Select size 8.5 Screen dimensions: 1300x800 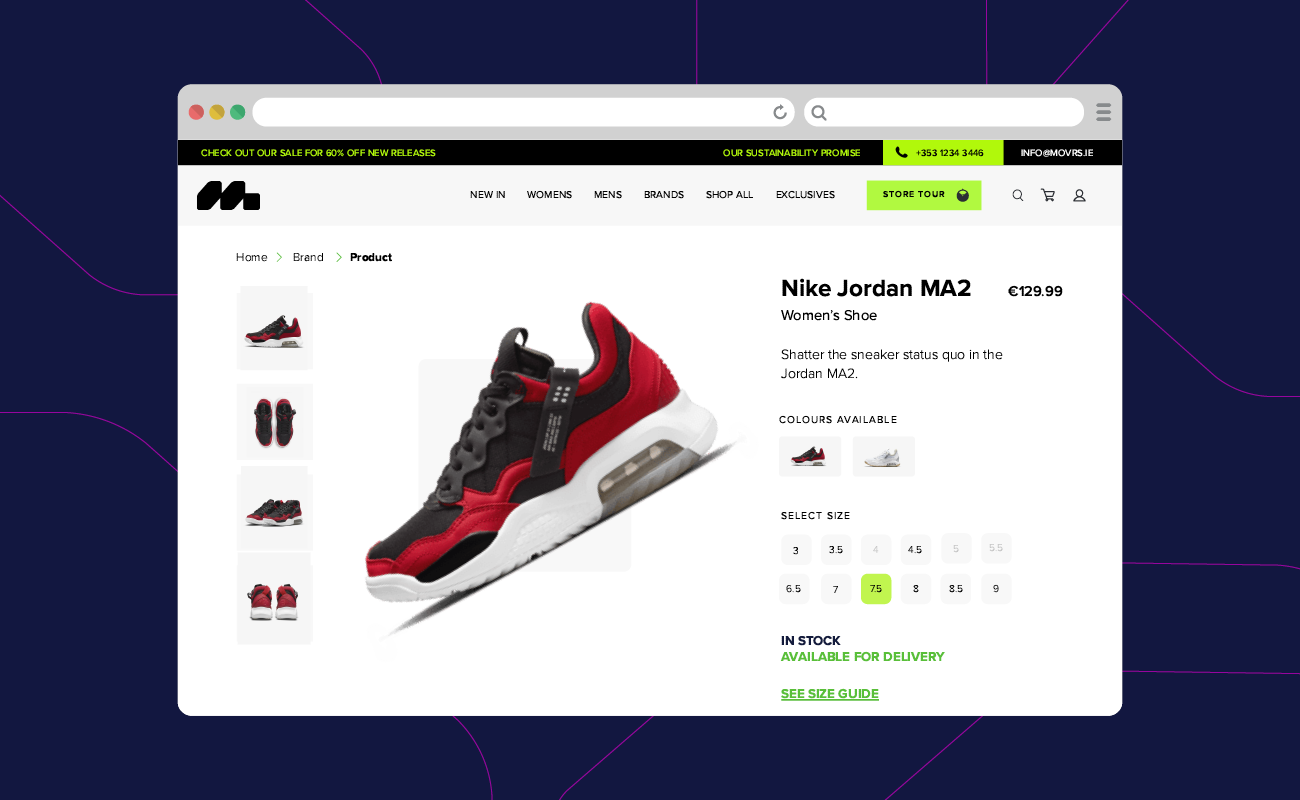pos(956,589)
